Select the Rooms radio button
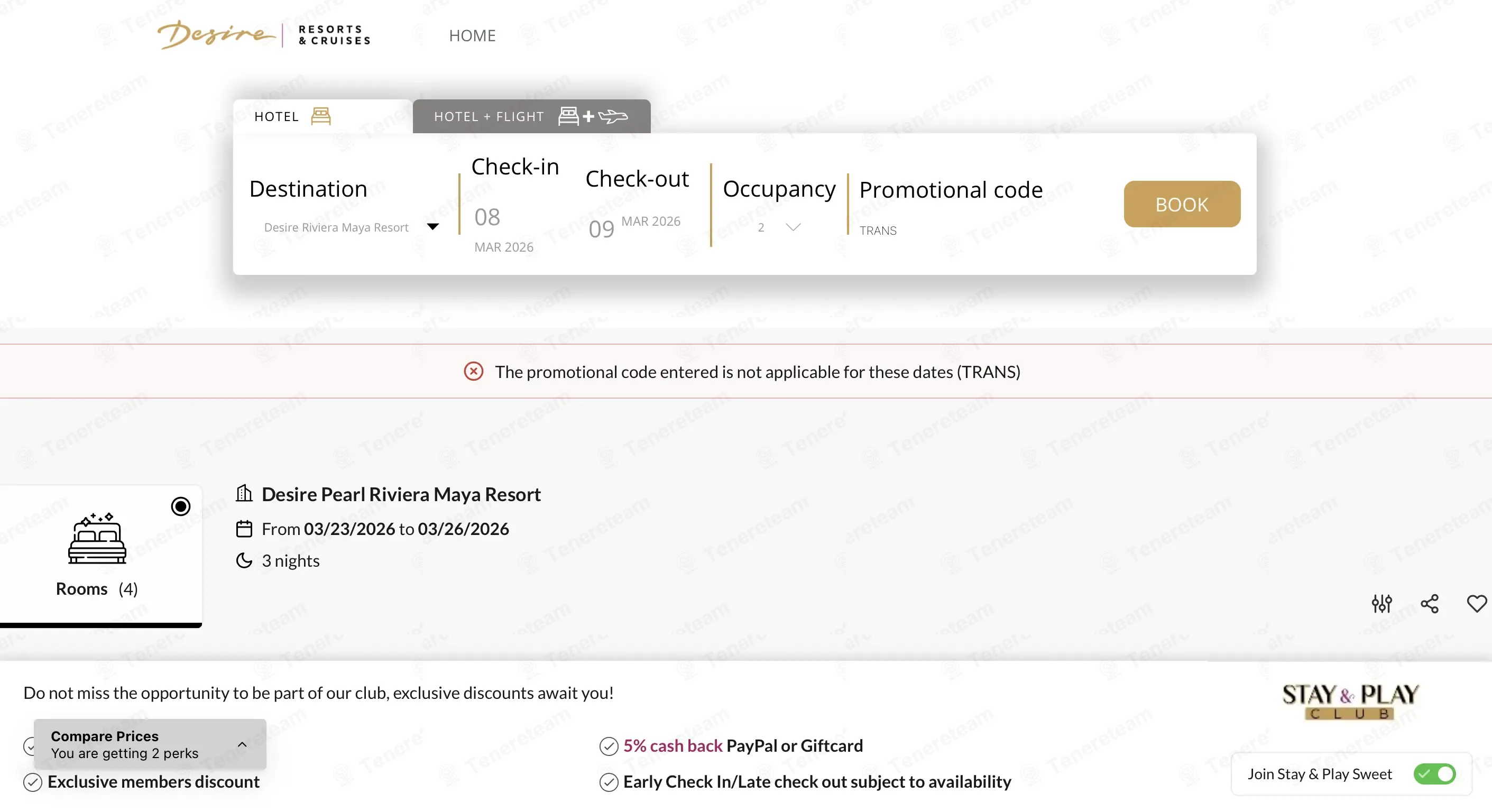The image size is (1492, 812). point(181,506)
